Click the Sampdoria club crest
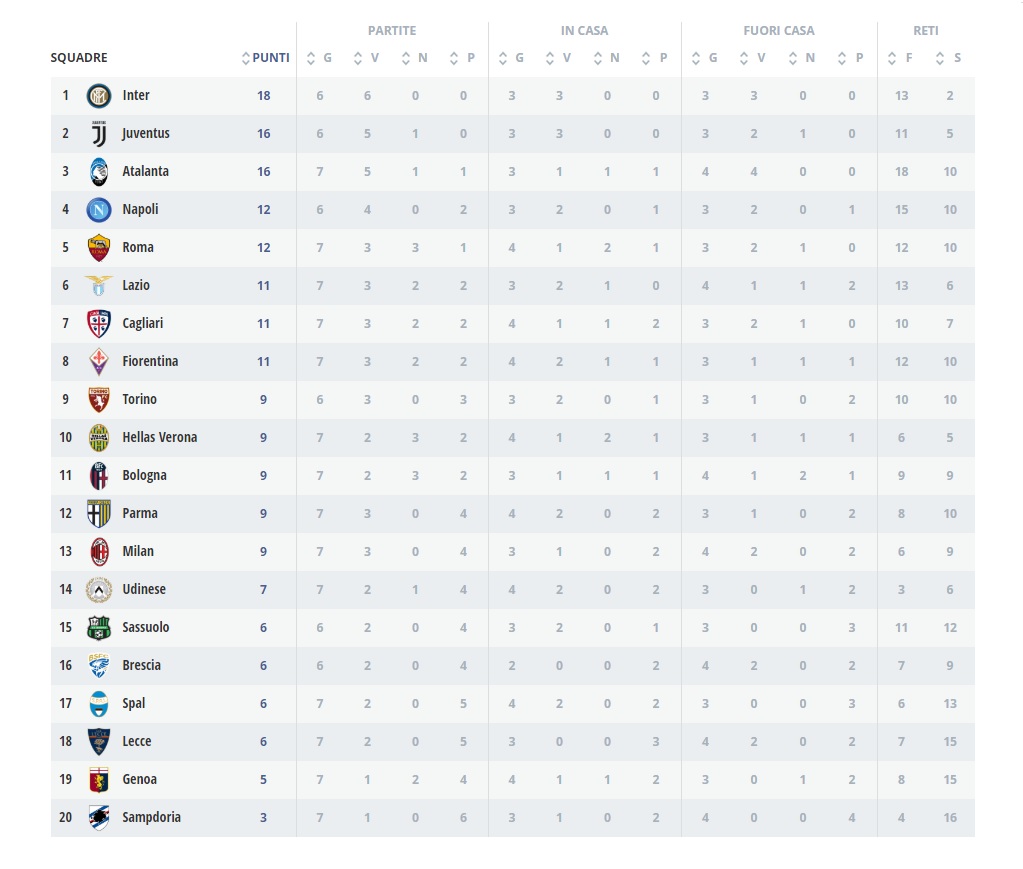The height and width of the screenshot is (869, 1023). 99,817
